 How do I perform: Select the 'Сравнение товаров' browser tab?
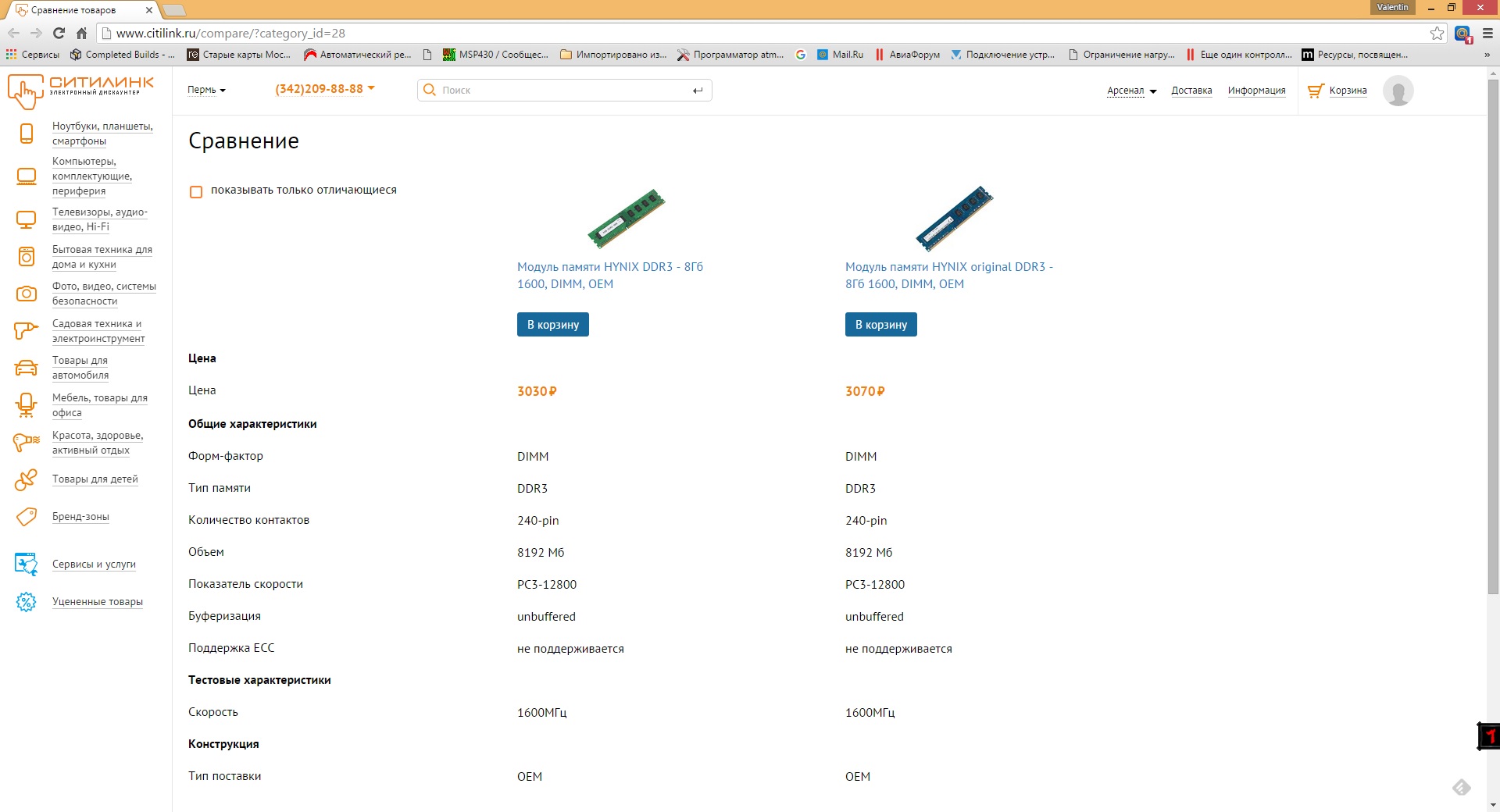click(x=82, y=10)
